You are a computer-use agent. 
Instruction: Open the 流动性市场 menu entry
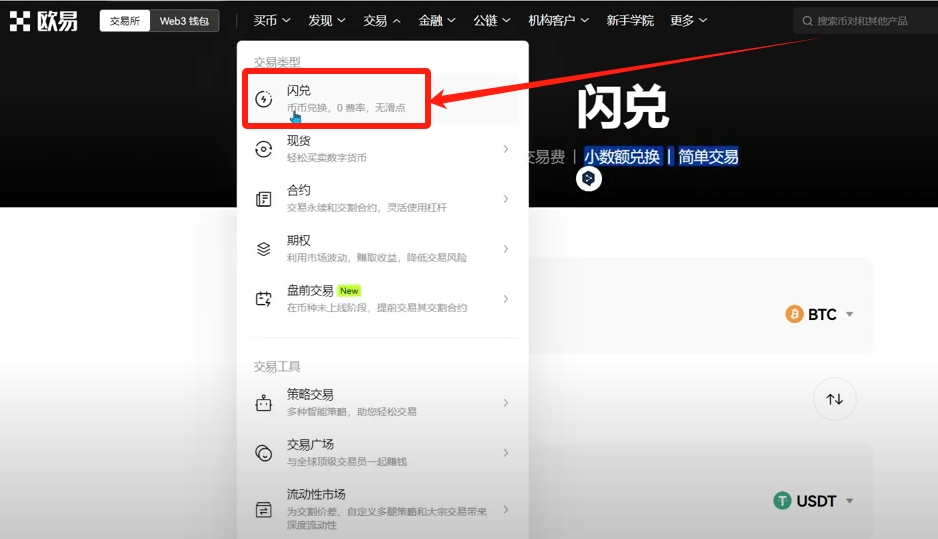383,509
